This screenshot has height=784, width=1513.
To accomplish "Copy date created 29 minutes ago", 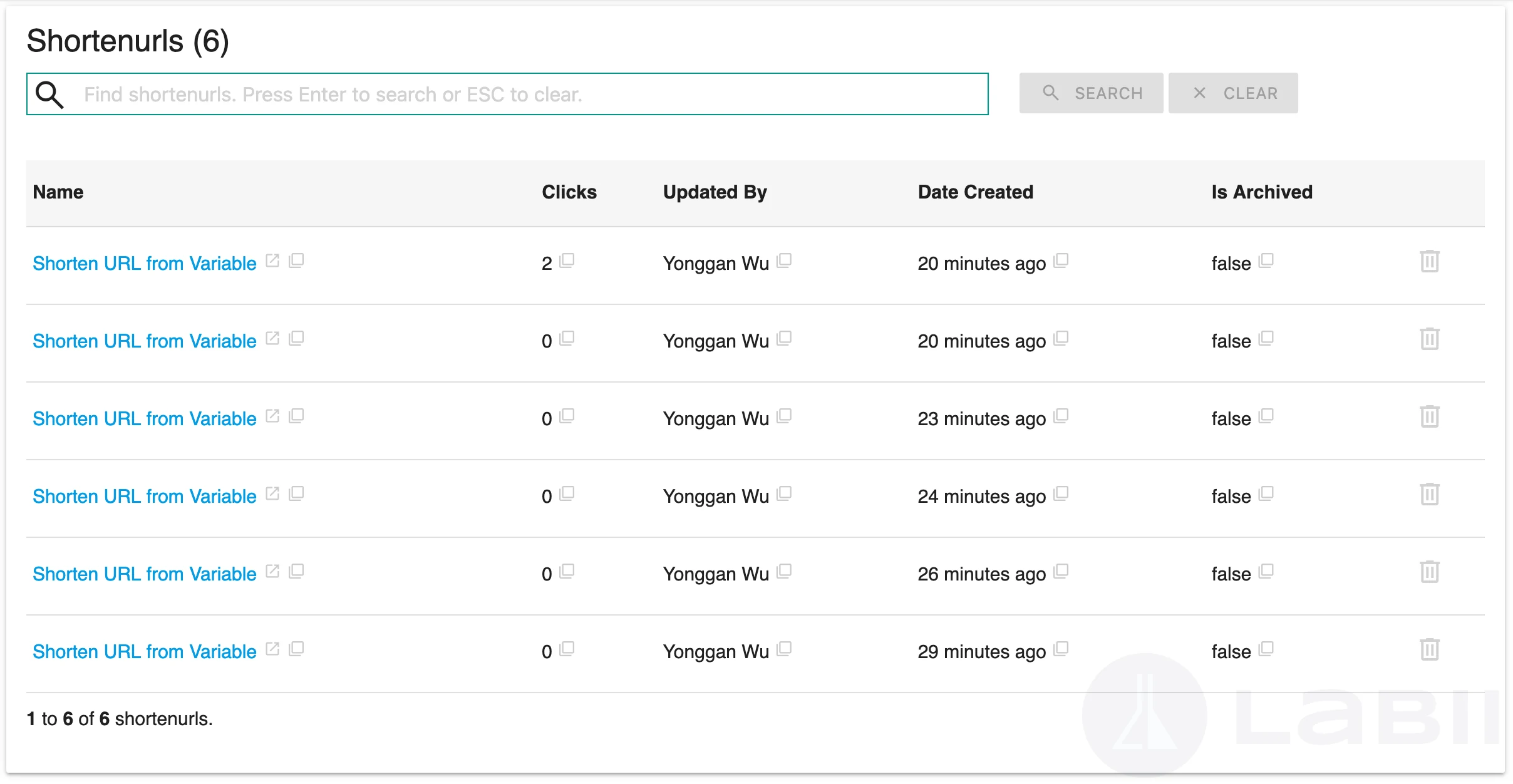I will pos(1061,649).
